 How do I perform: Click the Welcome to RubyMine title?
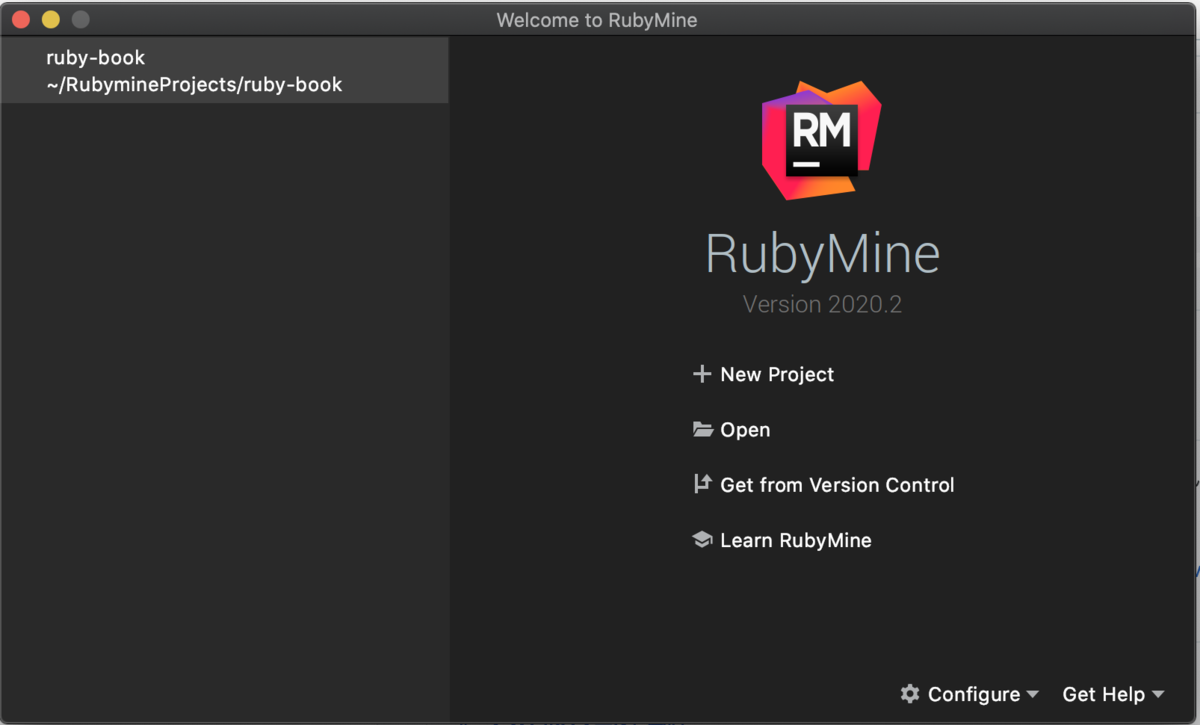click(x=597, y=19)
